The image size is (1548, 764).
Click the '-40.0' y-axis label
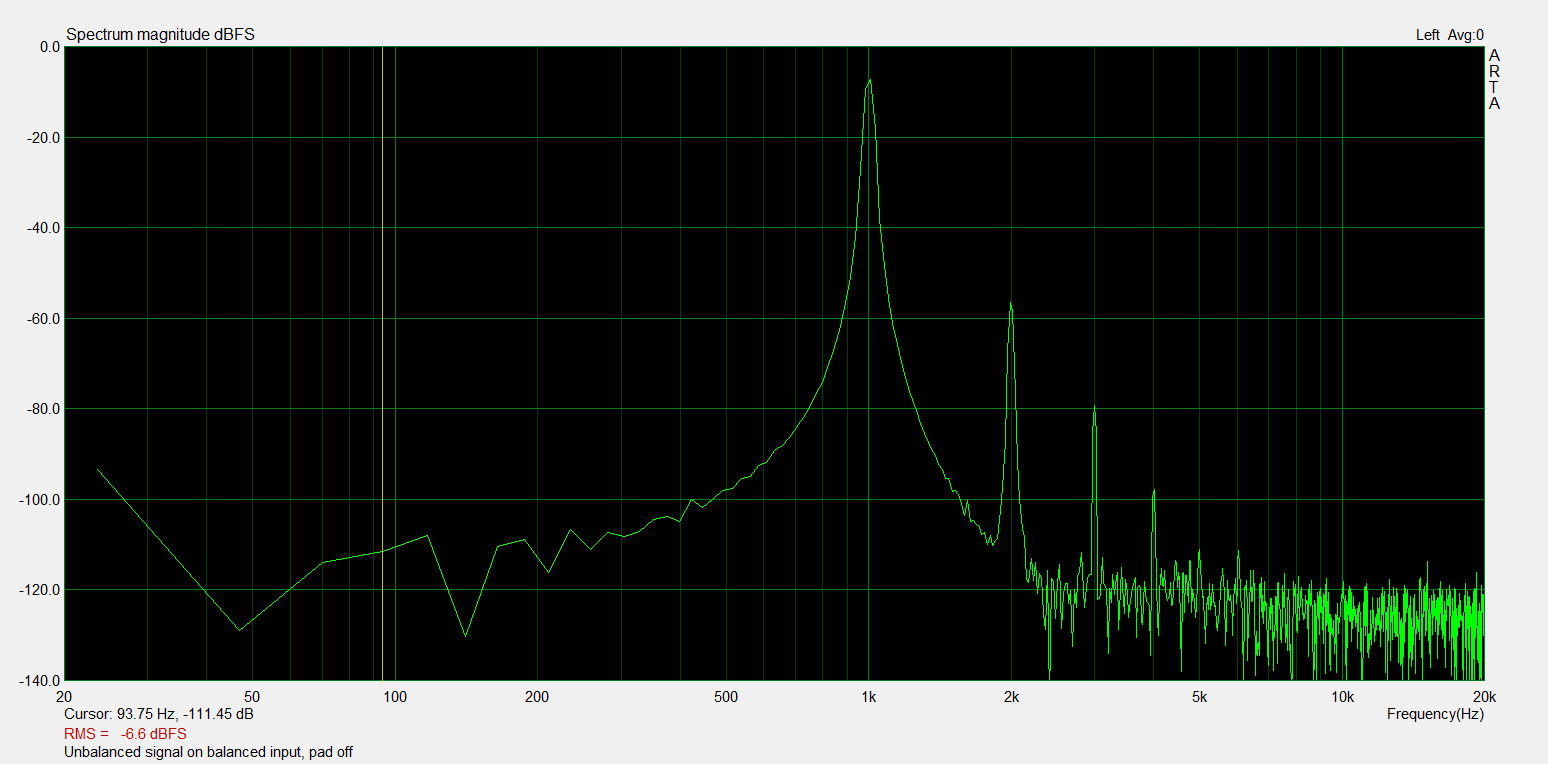point(45,228)
